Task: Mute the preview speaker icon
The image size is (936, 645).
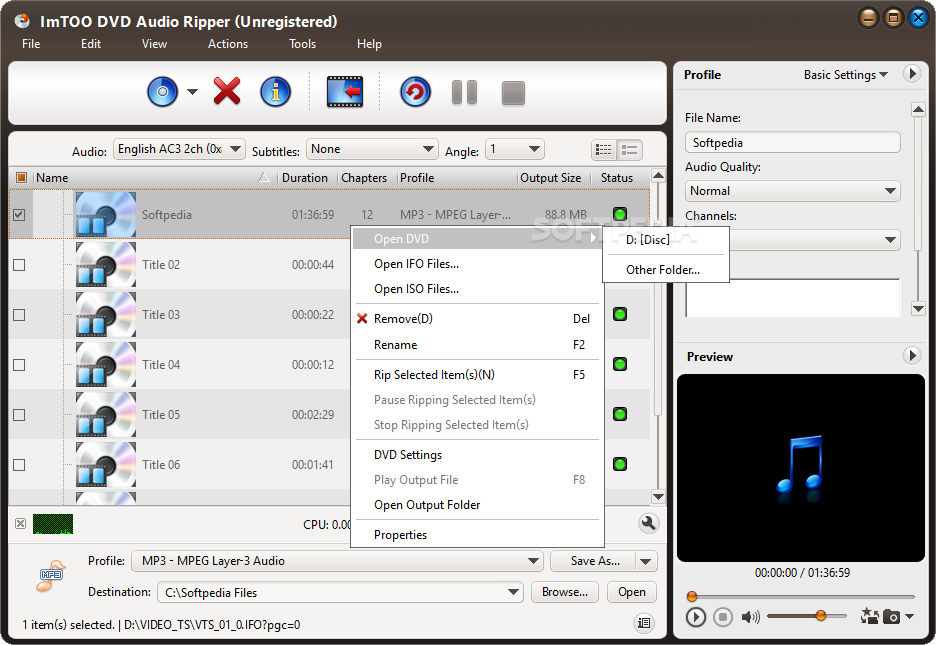Action: click(750, 617)
